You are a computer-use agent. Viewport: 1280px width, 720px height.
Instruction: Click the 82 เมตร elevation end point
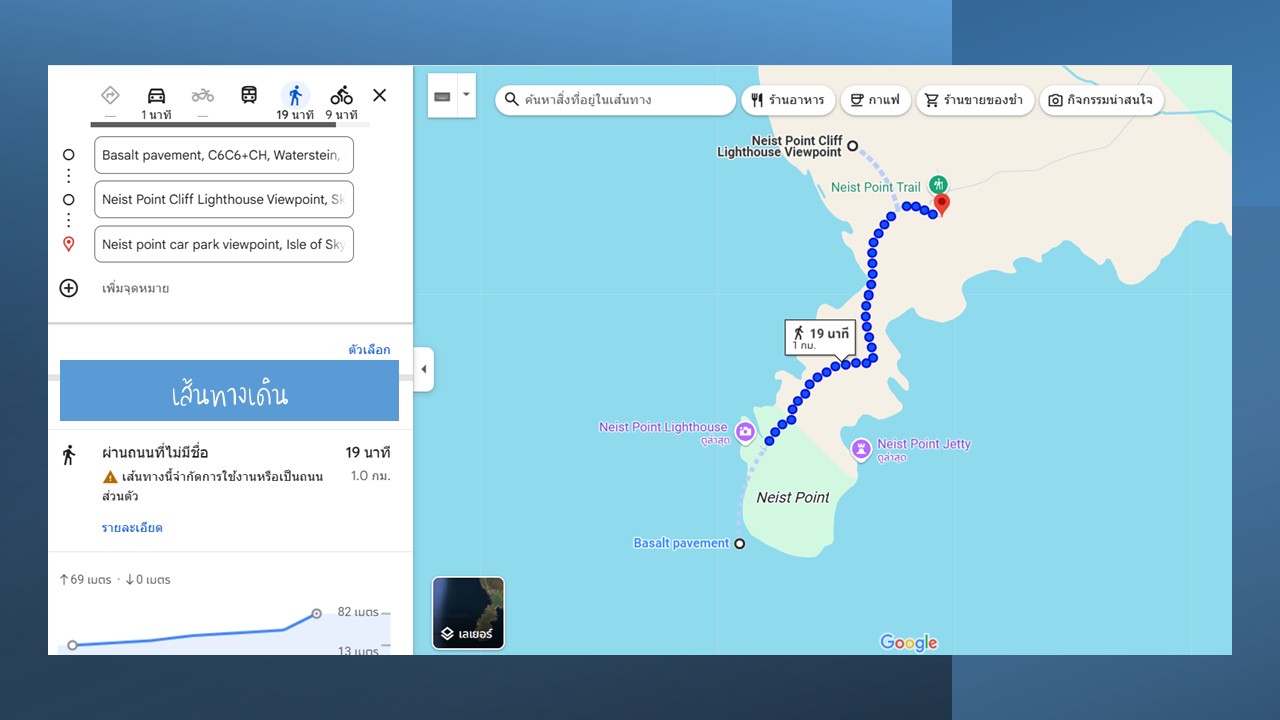(317, 613)
